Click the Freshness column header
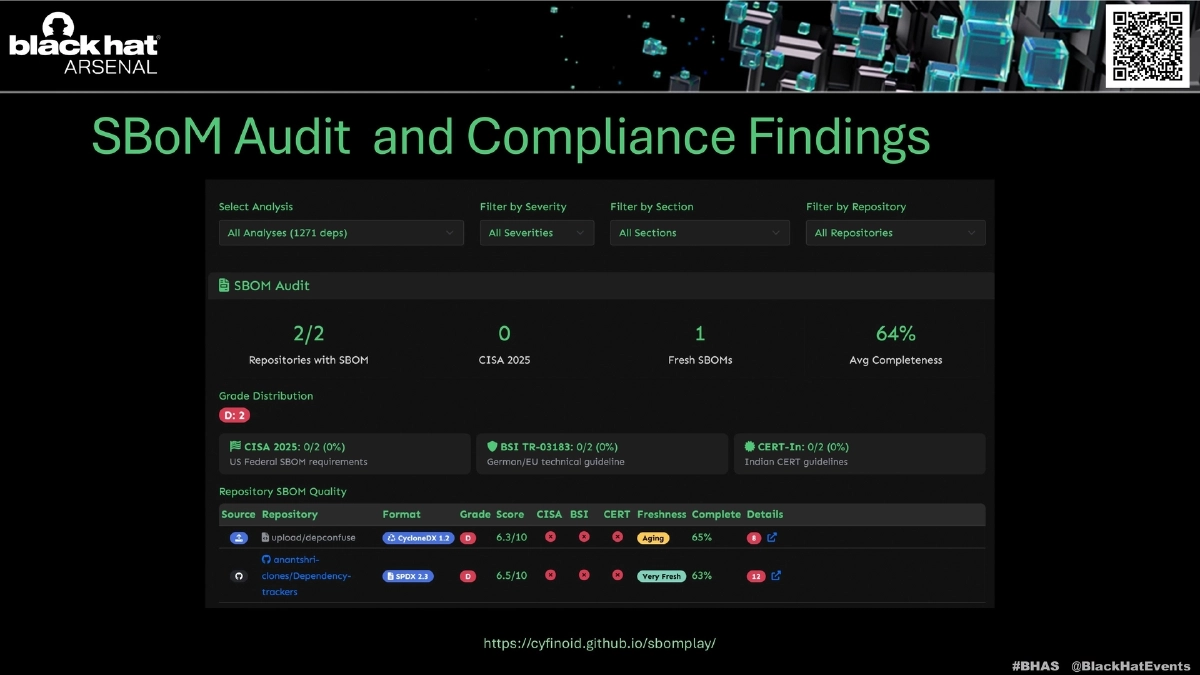 661,514
